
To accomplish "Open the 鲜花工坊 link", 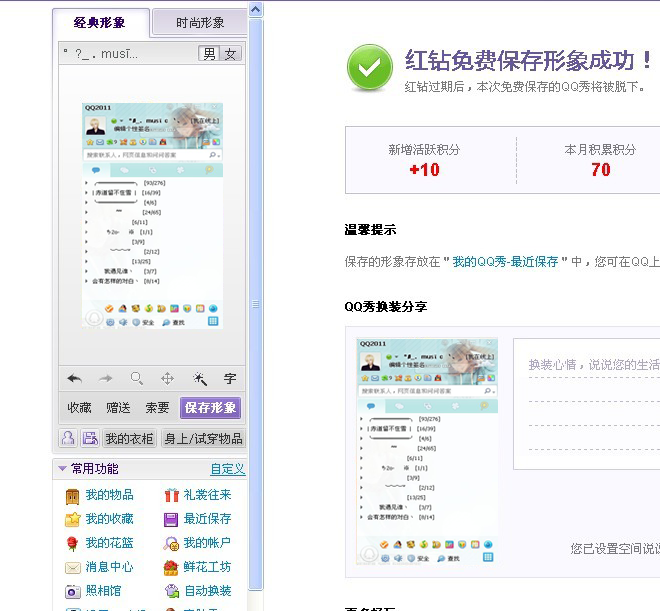I will (x=208, y=567).
